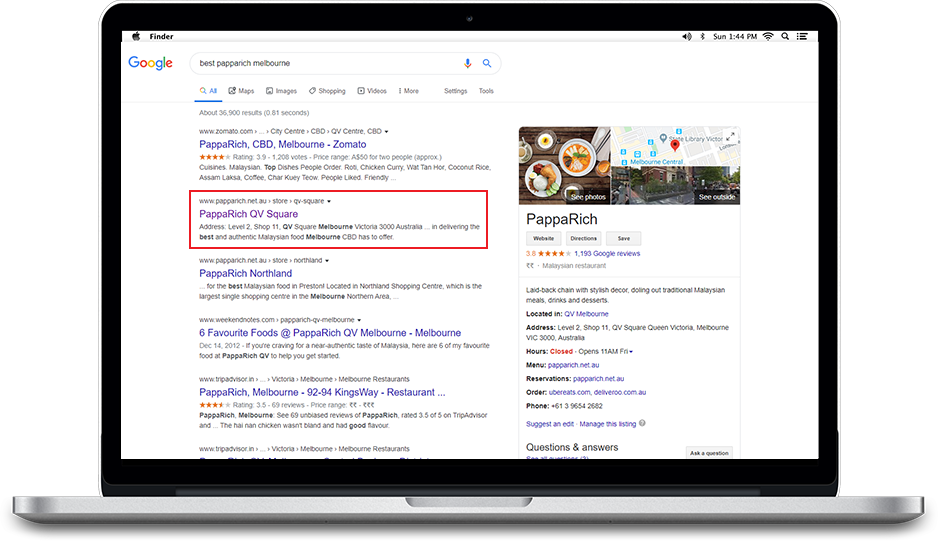Open Notification Center list icon
This screenshot has height=541, width=938.
[x=802, y=37]
